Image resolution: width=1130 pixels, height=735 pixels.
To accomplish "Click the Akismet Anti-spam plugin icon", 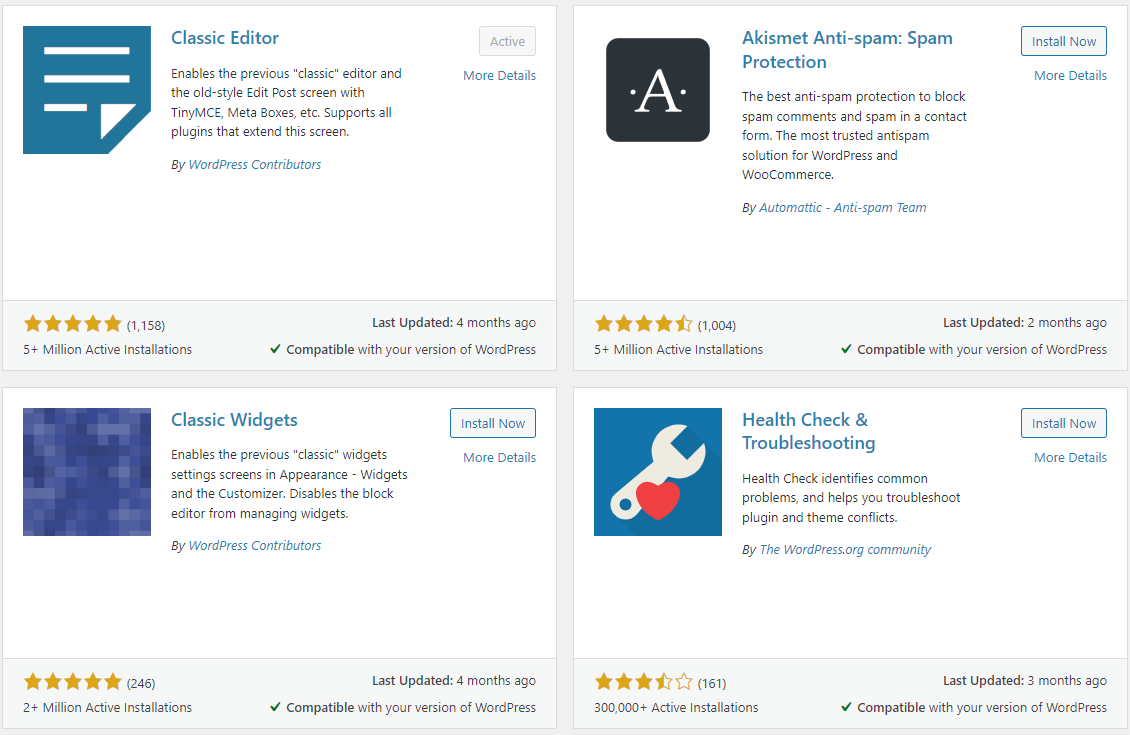I will click(x=658, y=90).
